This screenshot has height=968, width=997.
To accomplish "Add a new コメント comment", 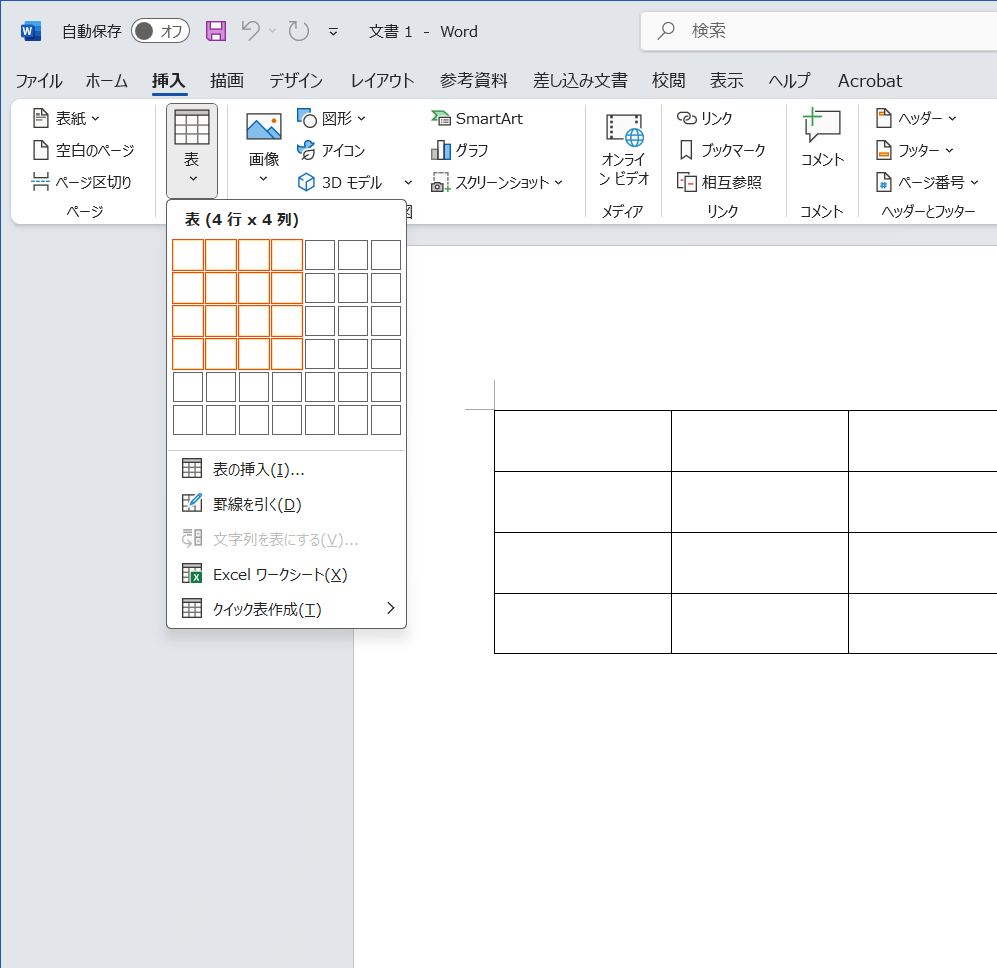I will tap(822, 140).
